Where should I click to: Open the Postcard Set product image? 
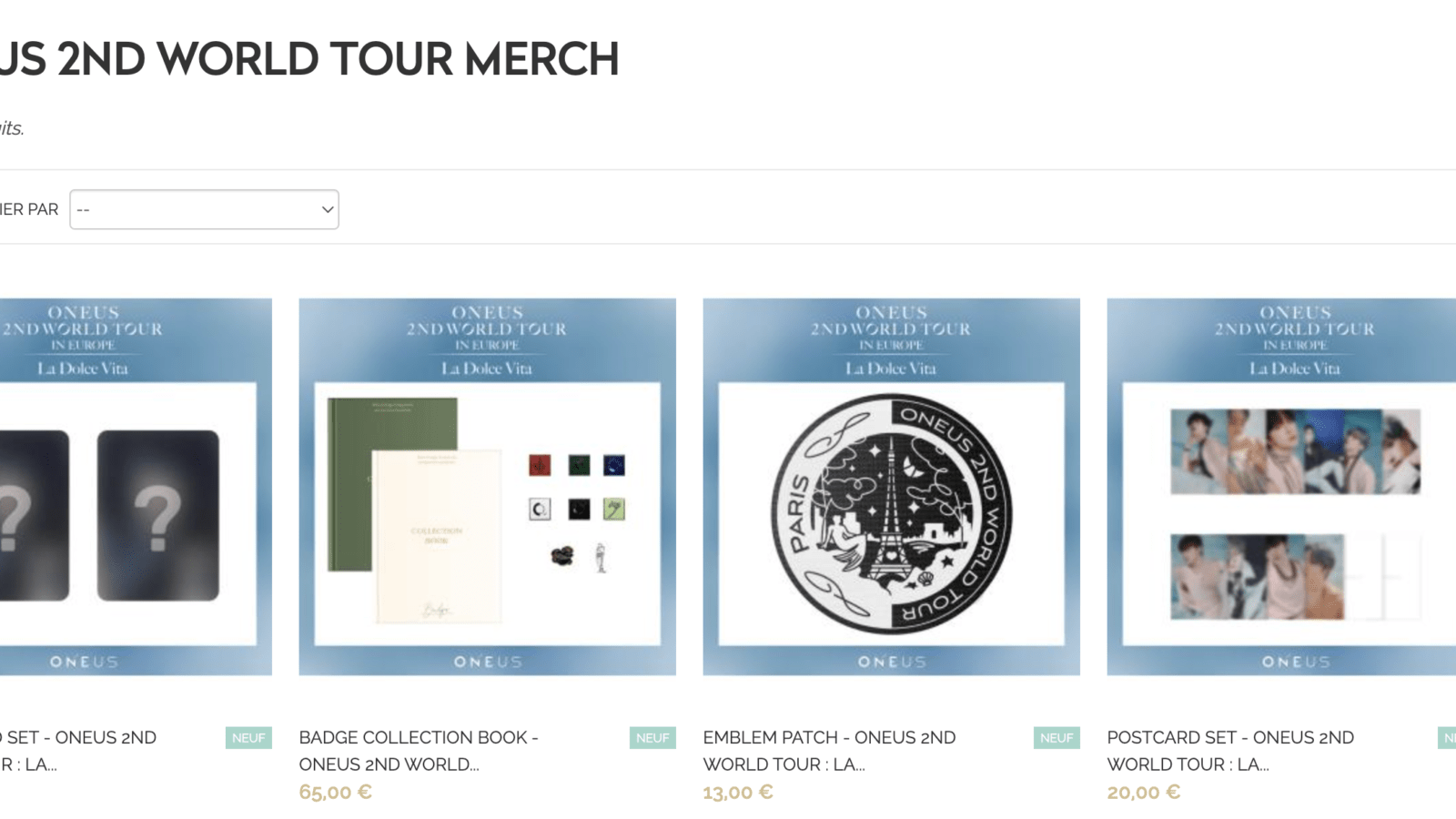(x=1281, y=487)
